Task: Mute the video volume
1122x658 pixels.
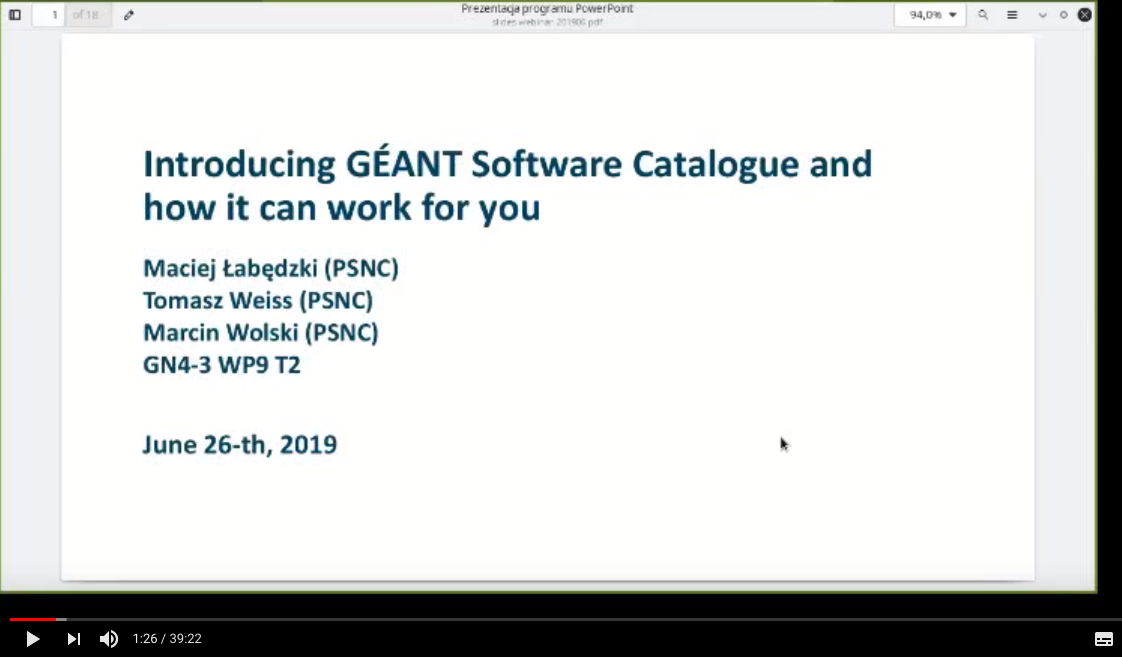Action: 109,639
